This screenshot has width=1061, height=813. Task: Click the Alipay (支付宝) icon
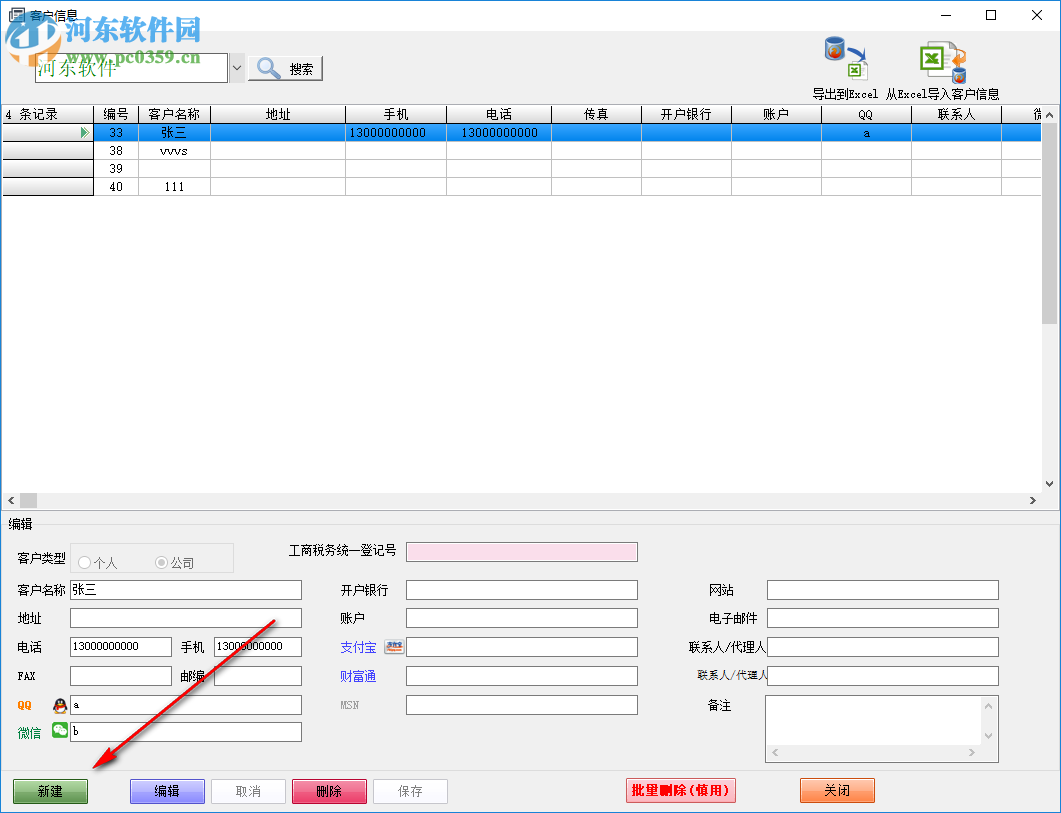tap(394, 648)
